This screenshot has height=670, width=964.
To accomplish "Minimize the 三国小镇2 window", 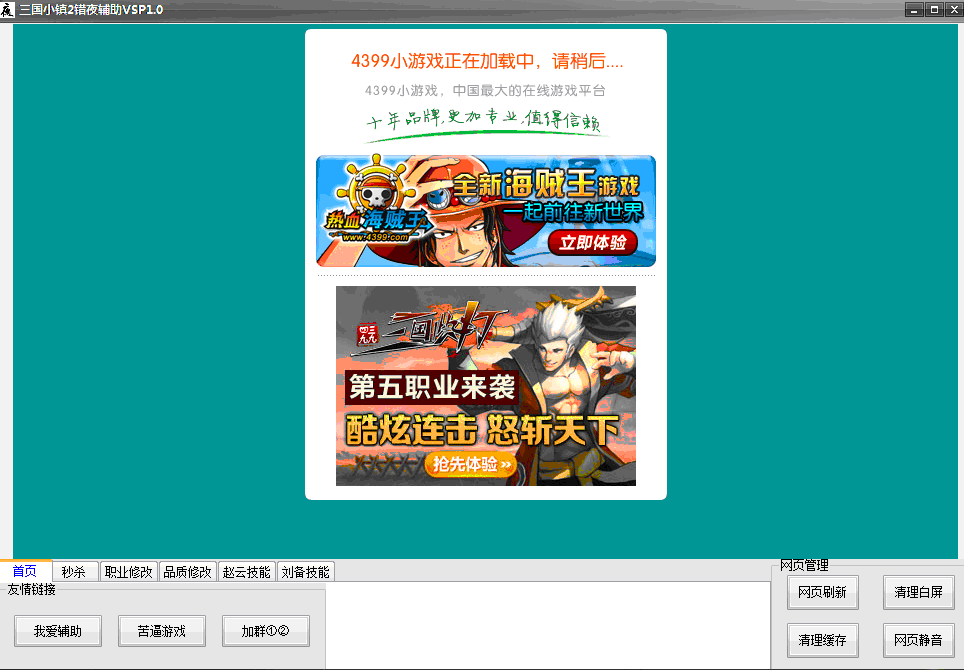I will pyautogui.click(x=914, y=10).
